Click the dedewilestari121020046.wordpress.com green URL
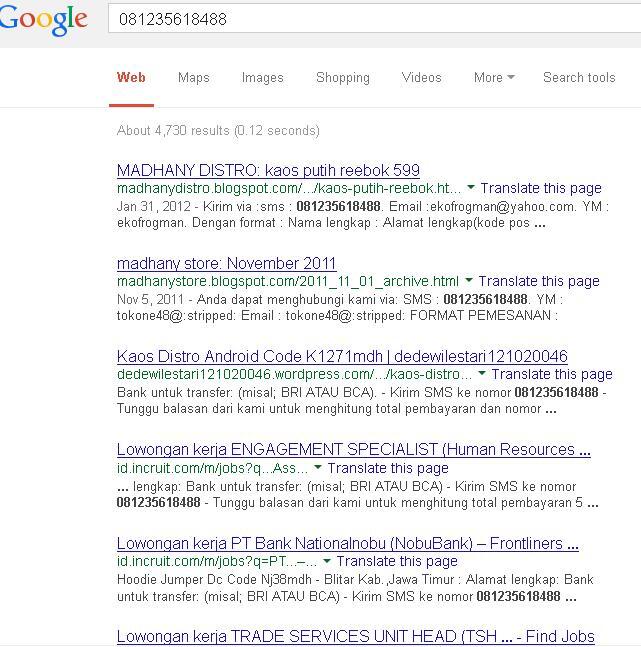 pos(294,374)
